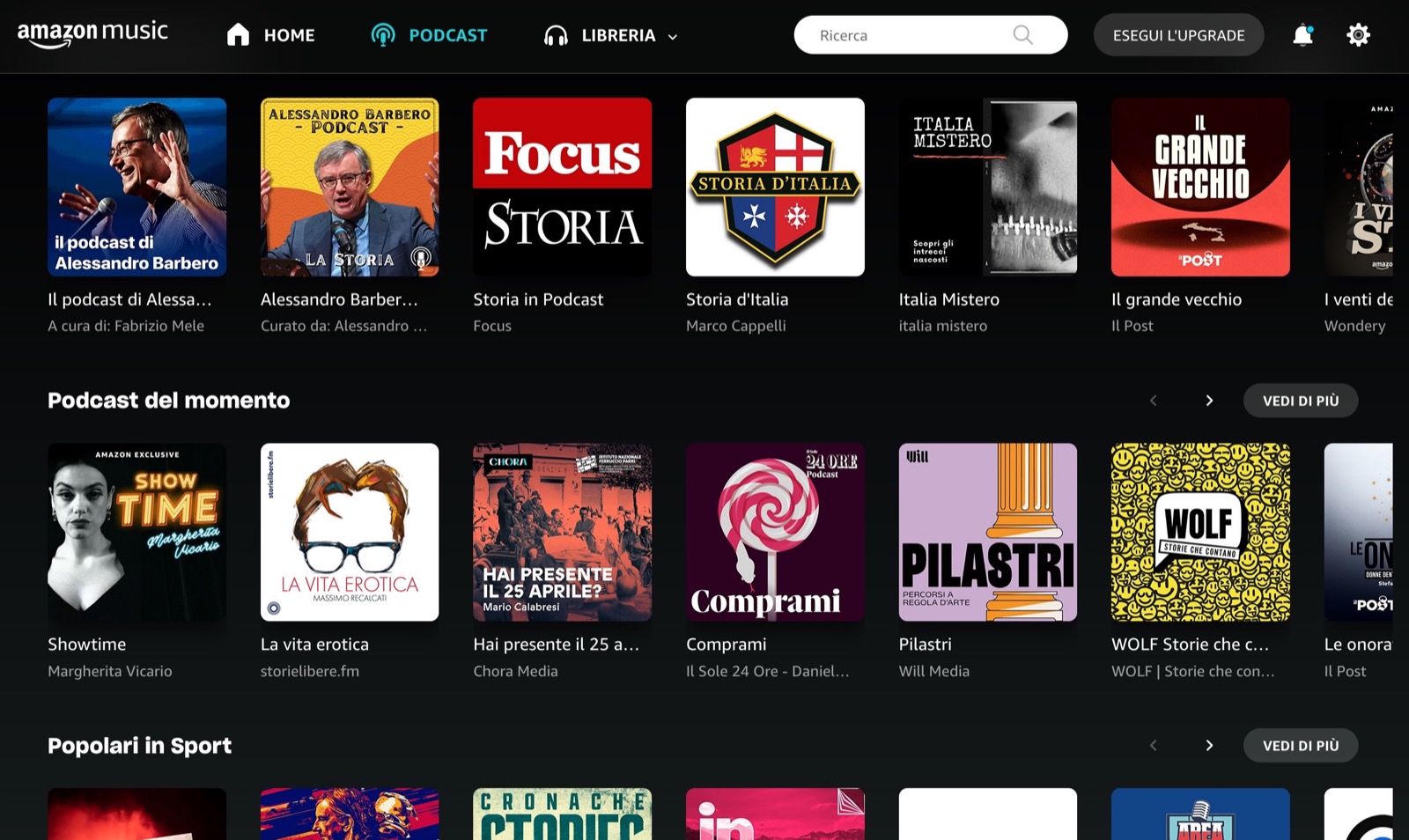The image size is (1409, 840).
Task: Click the A cura di: Fabrizio Mele text
Action: coord(126,326)
